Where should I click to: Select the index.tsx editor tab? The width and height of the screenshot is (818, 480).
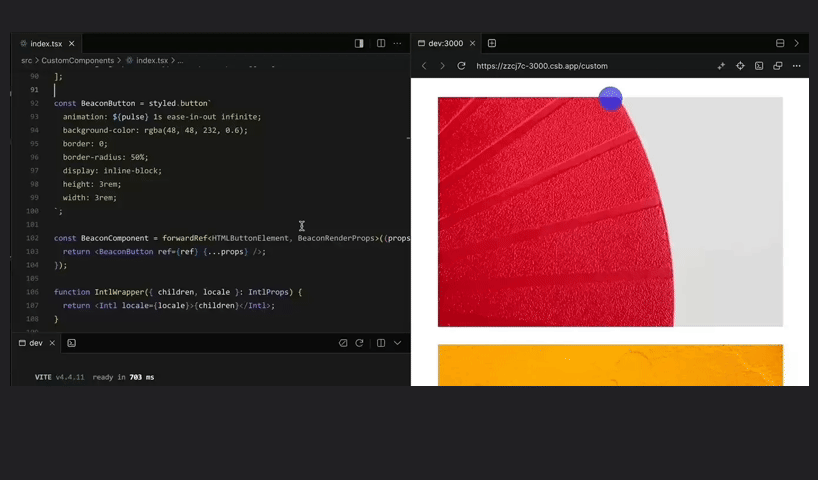(46, 44)
